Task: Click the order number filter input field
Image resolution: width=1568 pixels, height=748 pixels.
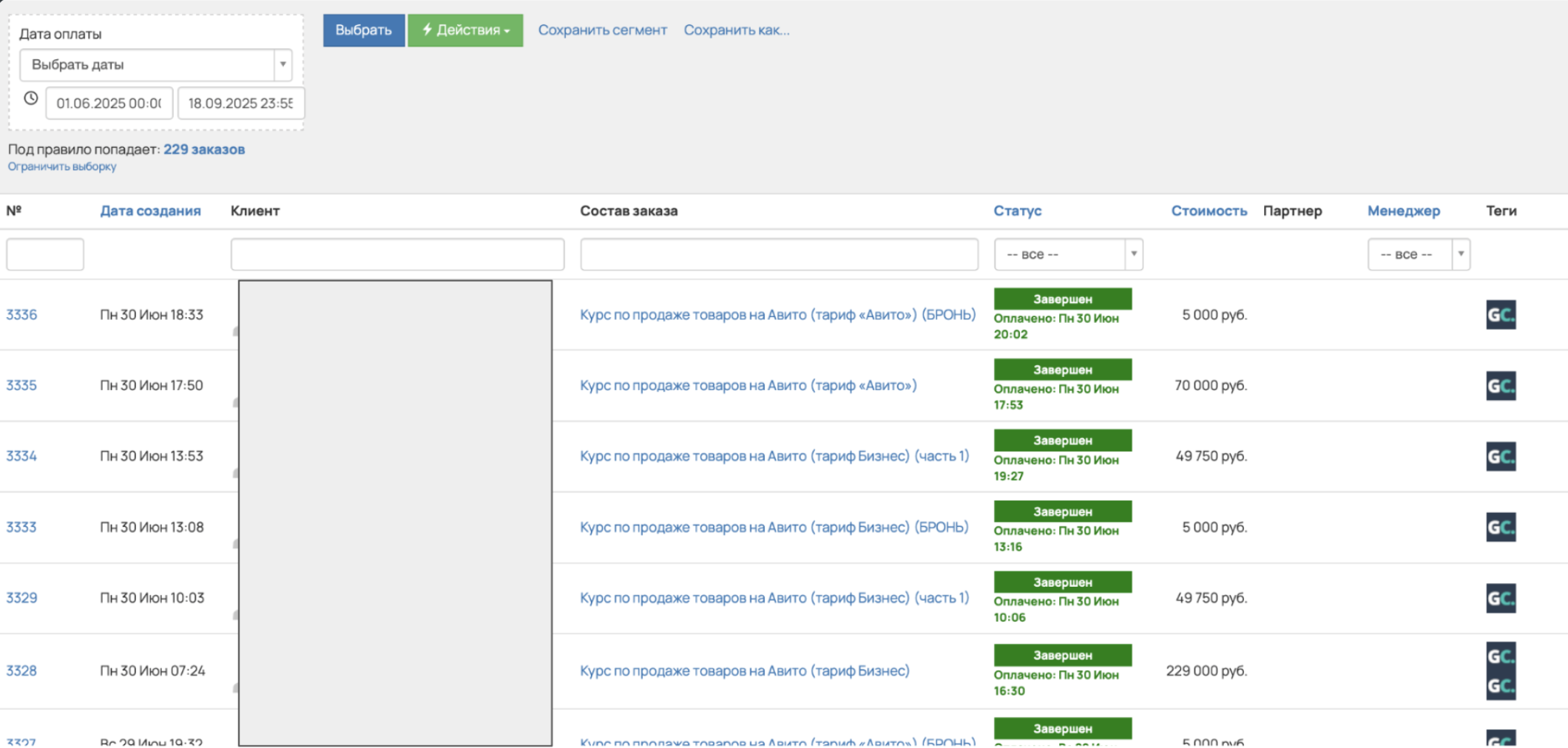Action: [45, 254]
